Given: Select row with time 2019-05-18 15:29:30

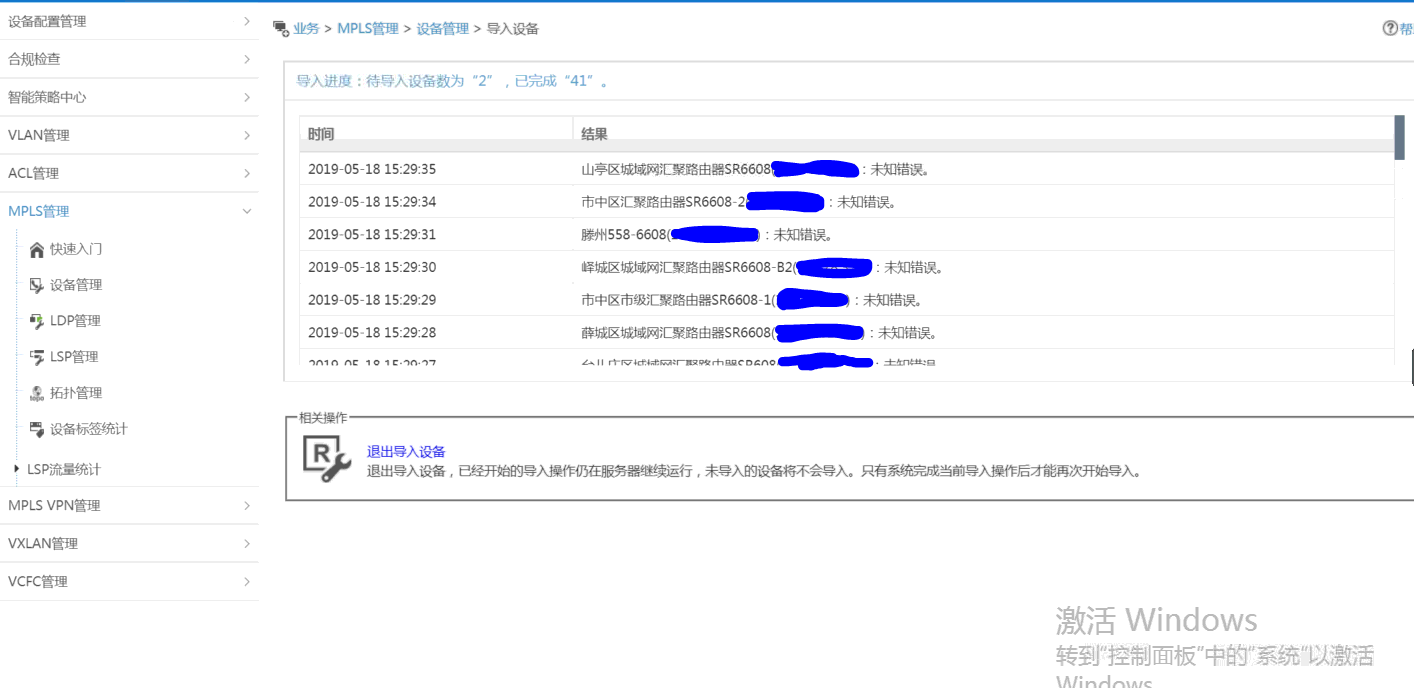Looking at the screenshot, I should coord(846,267).
